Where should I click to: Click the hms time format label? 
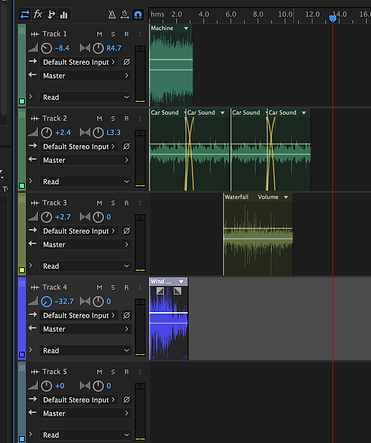click(157, 14)
